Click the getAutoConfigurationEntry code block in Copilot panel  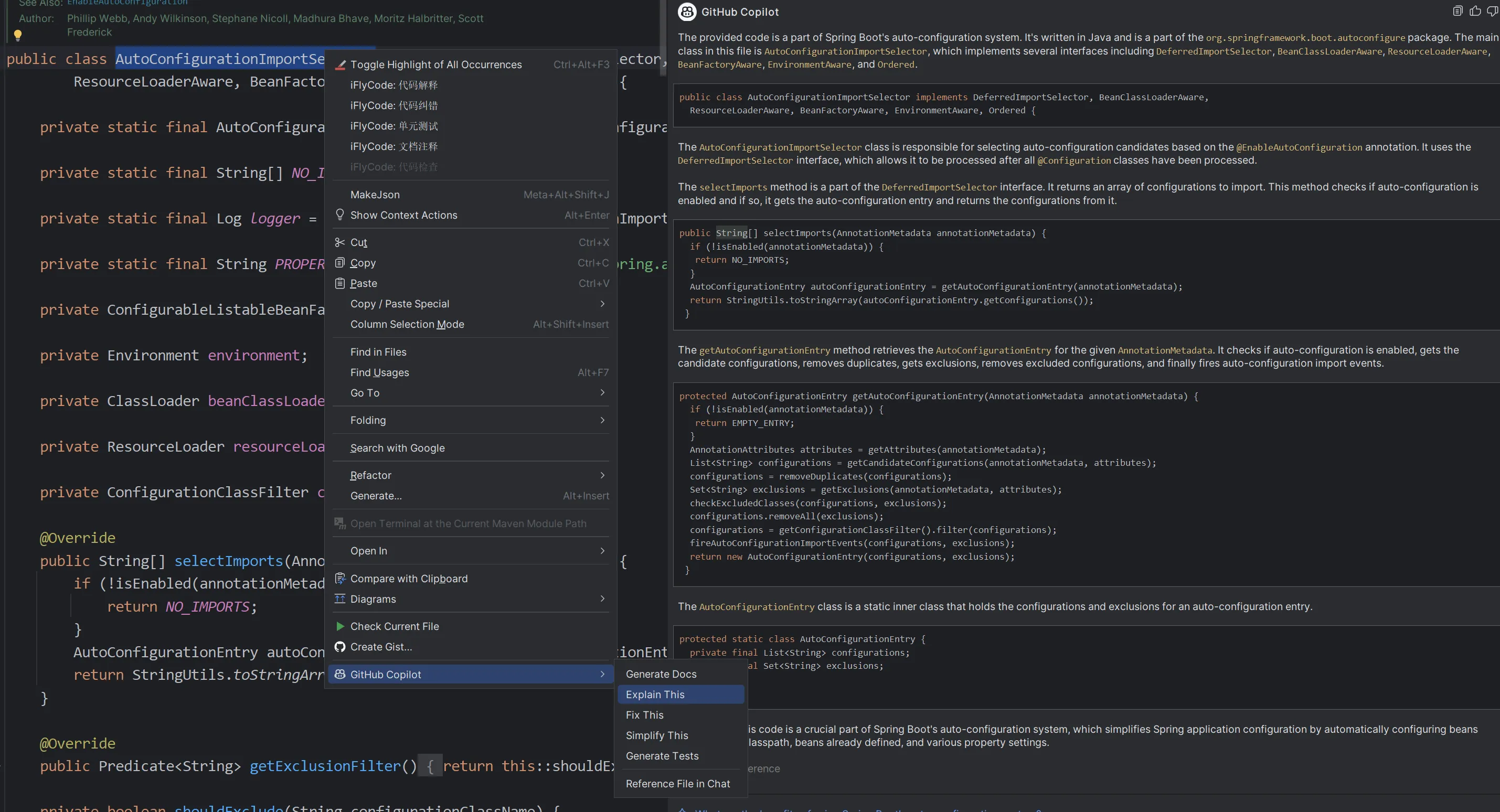1087,484
